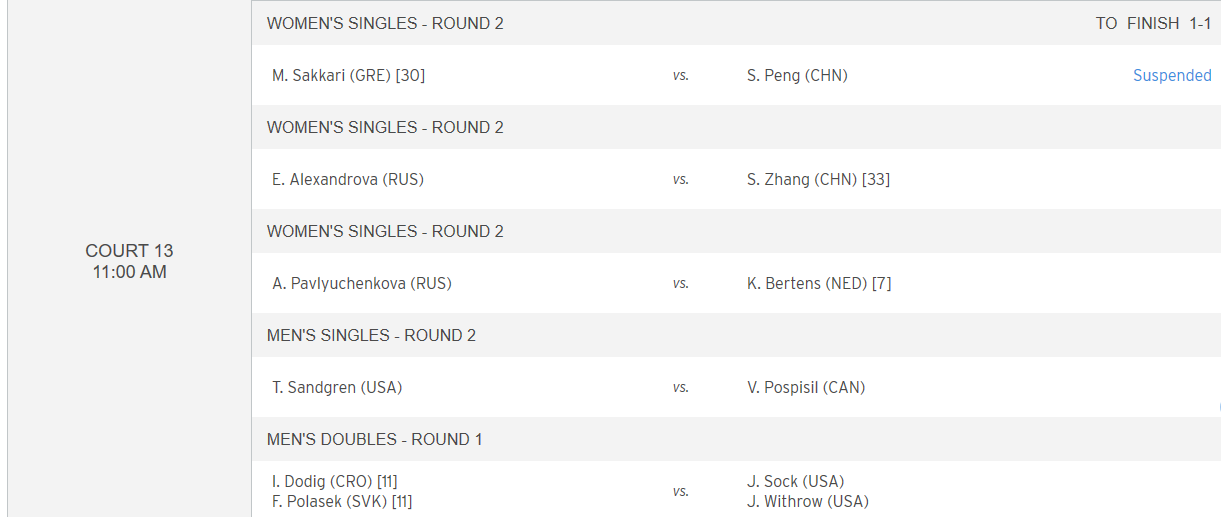The image size is (1221, 517).
Task: Click the Court 13 11:00 AM cell
Action: 130,261
